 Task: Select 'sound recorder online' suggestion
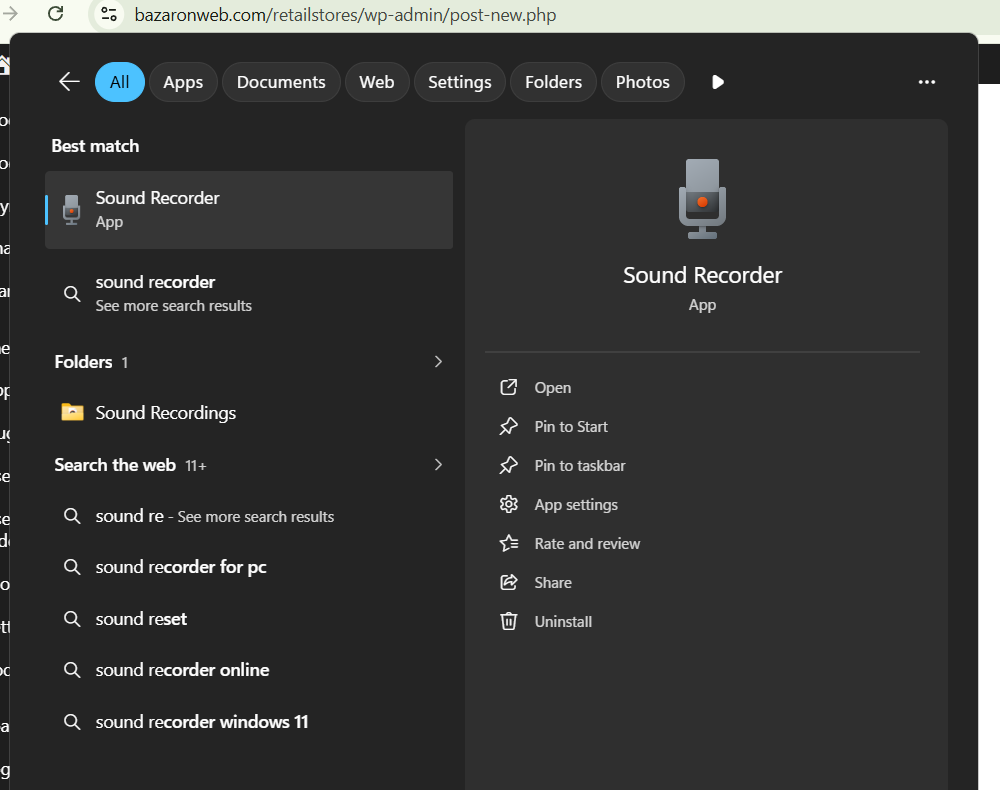coord(249,669)
